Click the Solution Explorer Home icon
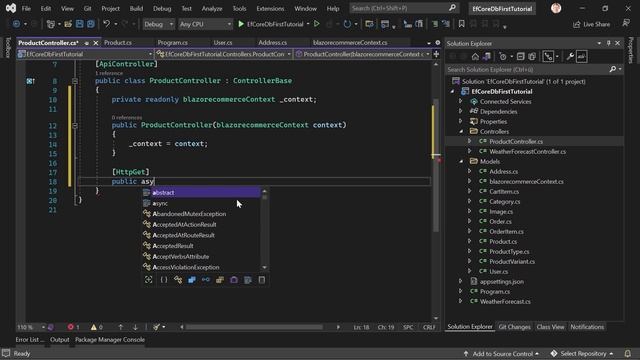640x360 pixels. (x=475, y=57)
